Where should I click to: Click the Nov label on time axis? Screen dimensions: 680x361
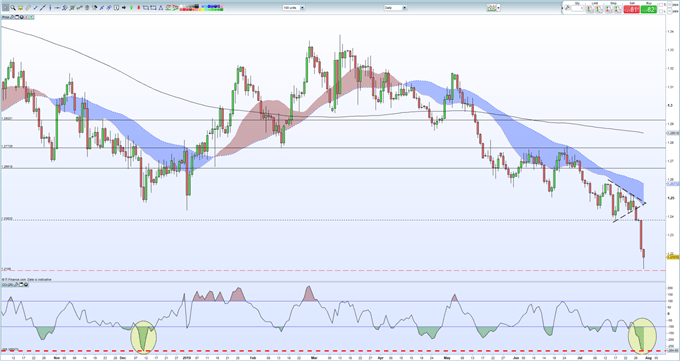point(57,358)
